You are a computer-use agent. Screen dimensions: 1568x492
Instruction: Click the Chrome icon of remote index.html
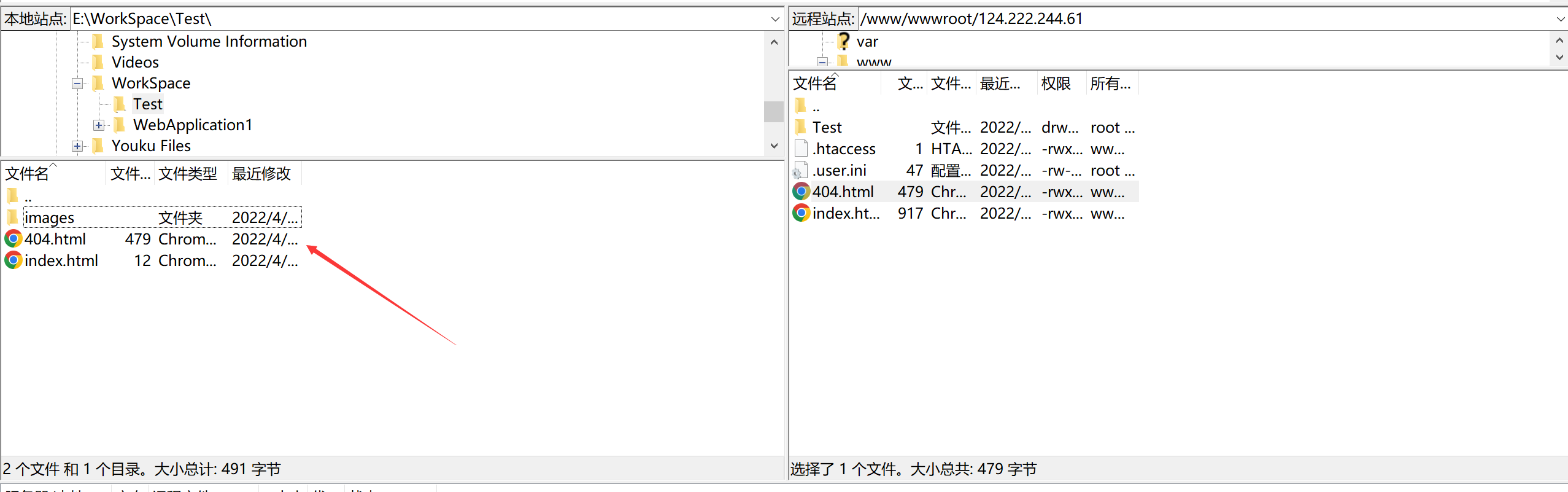pyautogui.click(x=801, y=213)
